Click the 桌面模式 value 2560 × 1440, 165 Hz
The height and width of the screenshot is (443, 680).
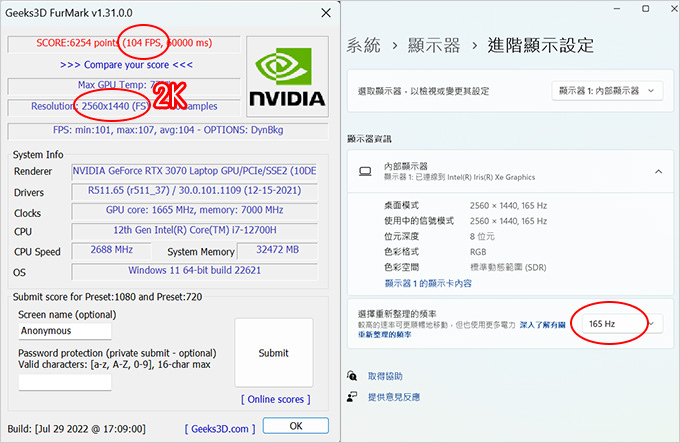(508, 205)
